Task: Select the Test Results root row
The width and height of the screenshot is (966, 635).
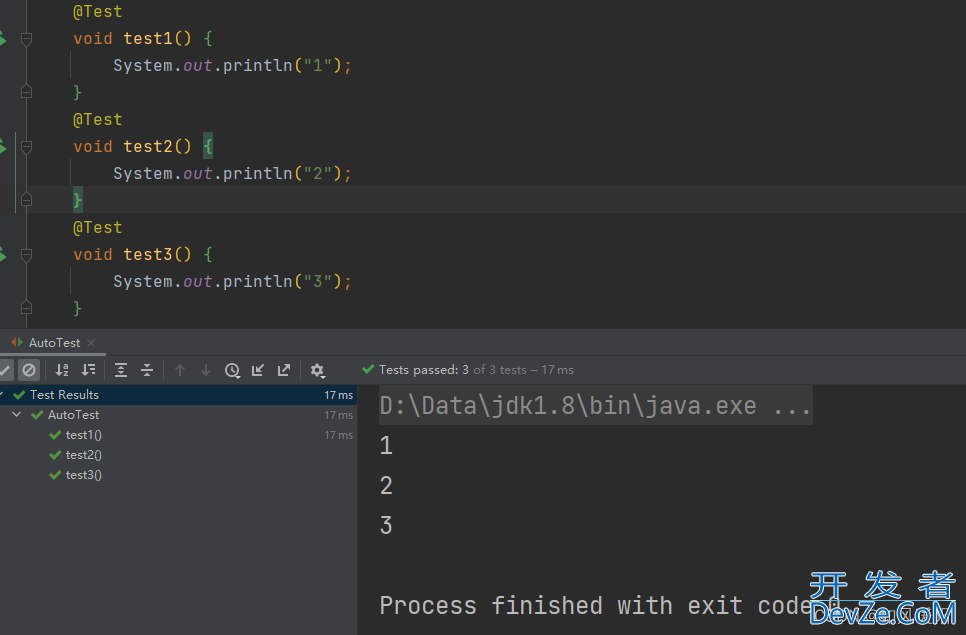Action: (x=178, y=395)
